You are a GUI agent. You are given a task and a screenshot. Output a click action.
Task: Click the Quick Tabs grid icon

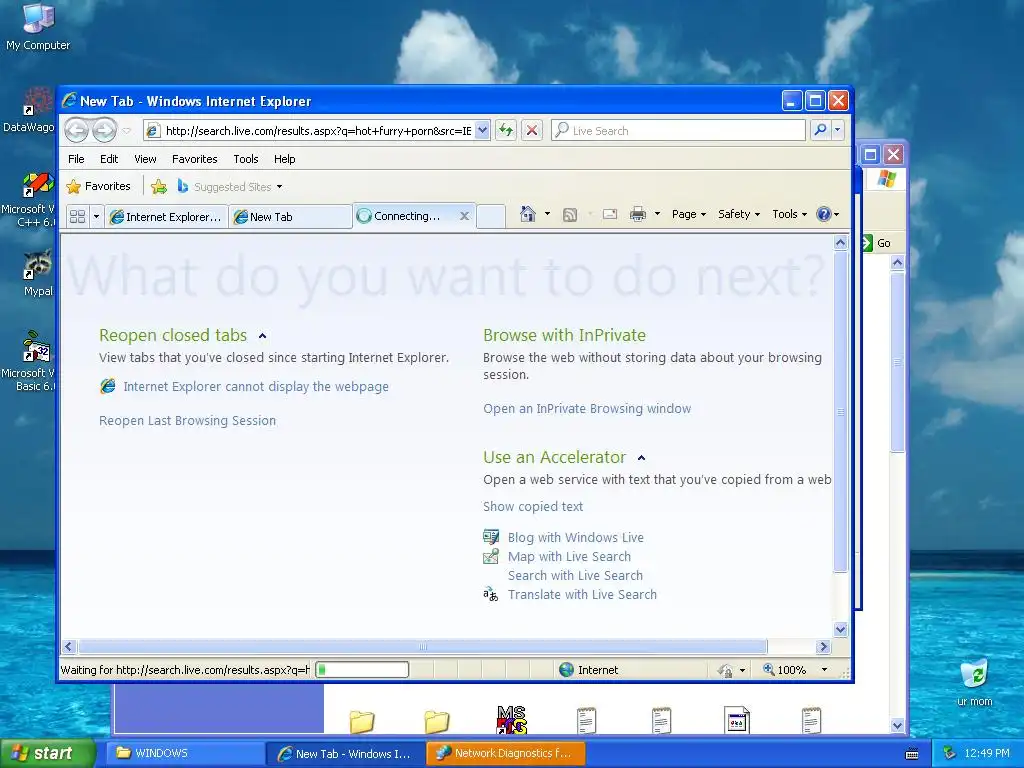pyautogui.click(x=77, y=216)
